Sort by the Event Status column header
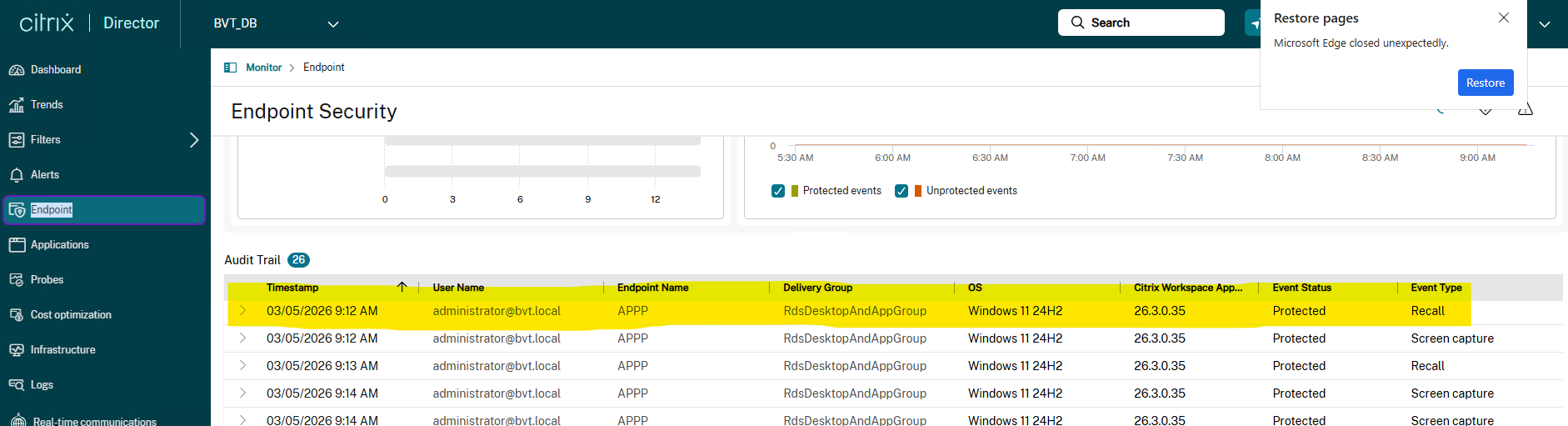This screenshot has width=1568, height=426. coord(1301,288)
